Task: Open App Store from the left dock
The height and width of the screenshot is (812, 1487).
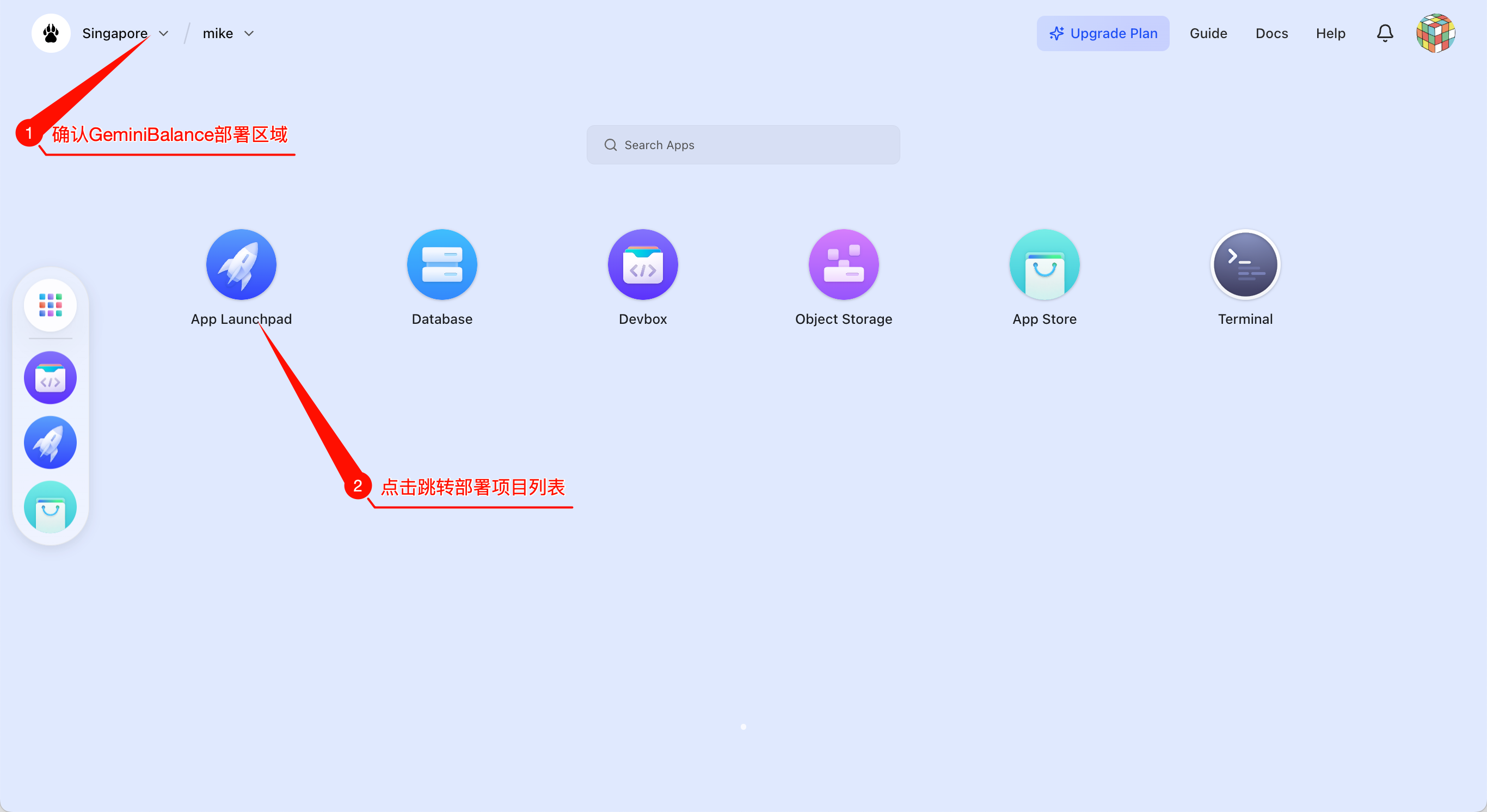Action: [50, 507]
